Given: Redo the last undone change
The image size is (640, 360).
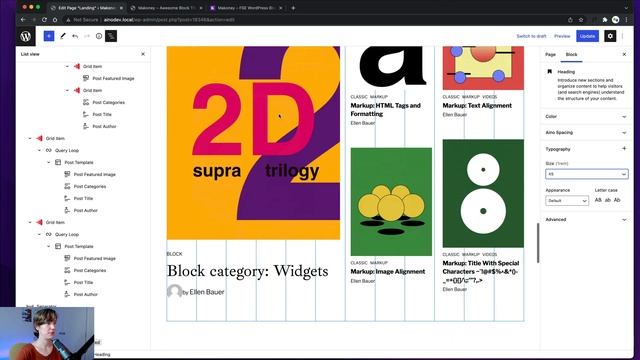Looking at the screenshot, I should tap(87, 36).
